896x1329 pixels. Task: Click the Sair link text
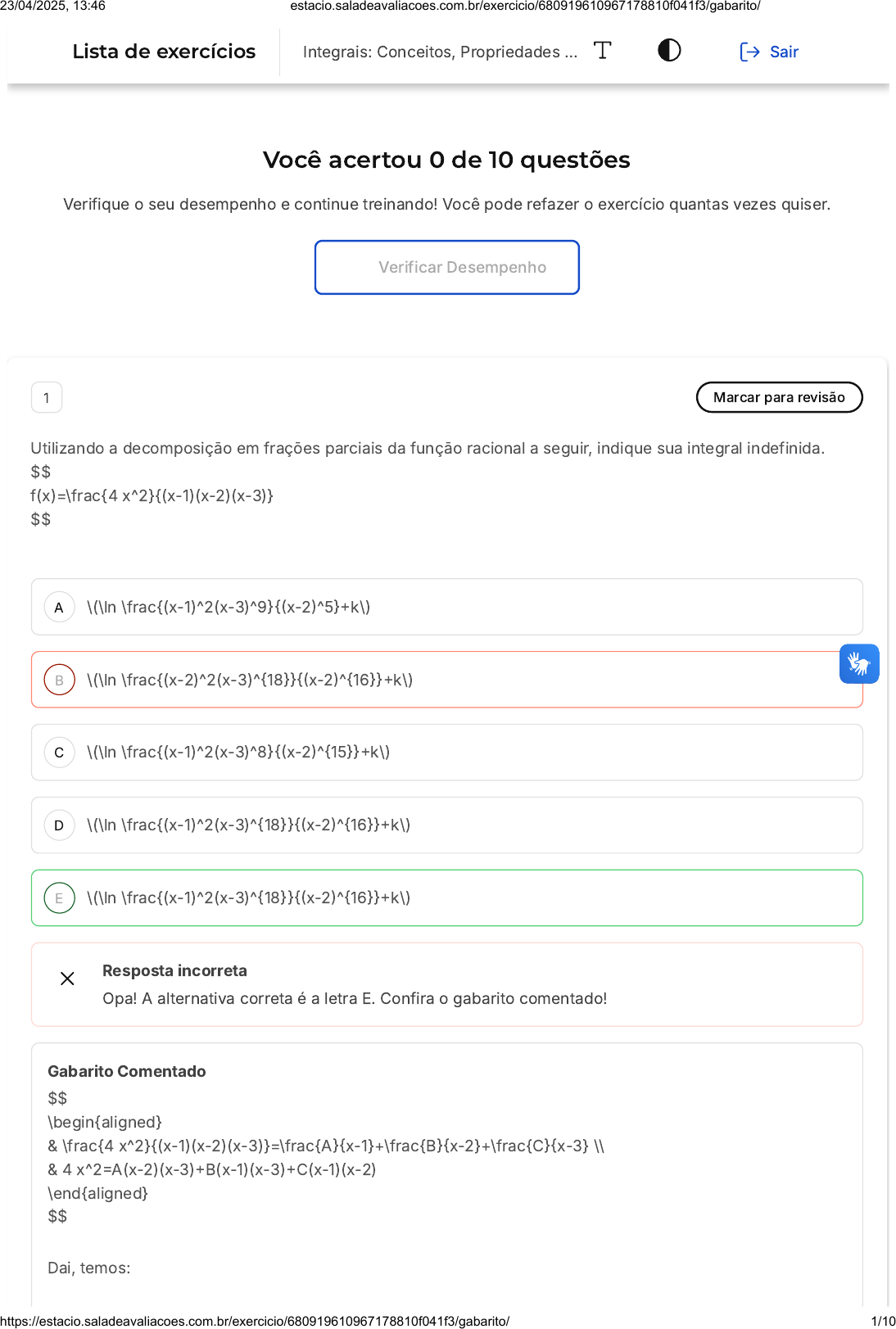point(784,52)
